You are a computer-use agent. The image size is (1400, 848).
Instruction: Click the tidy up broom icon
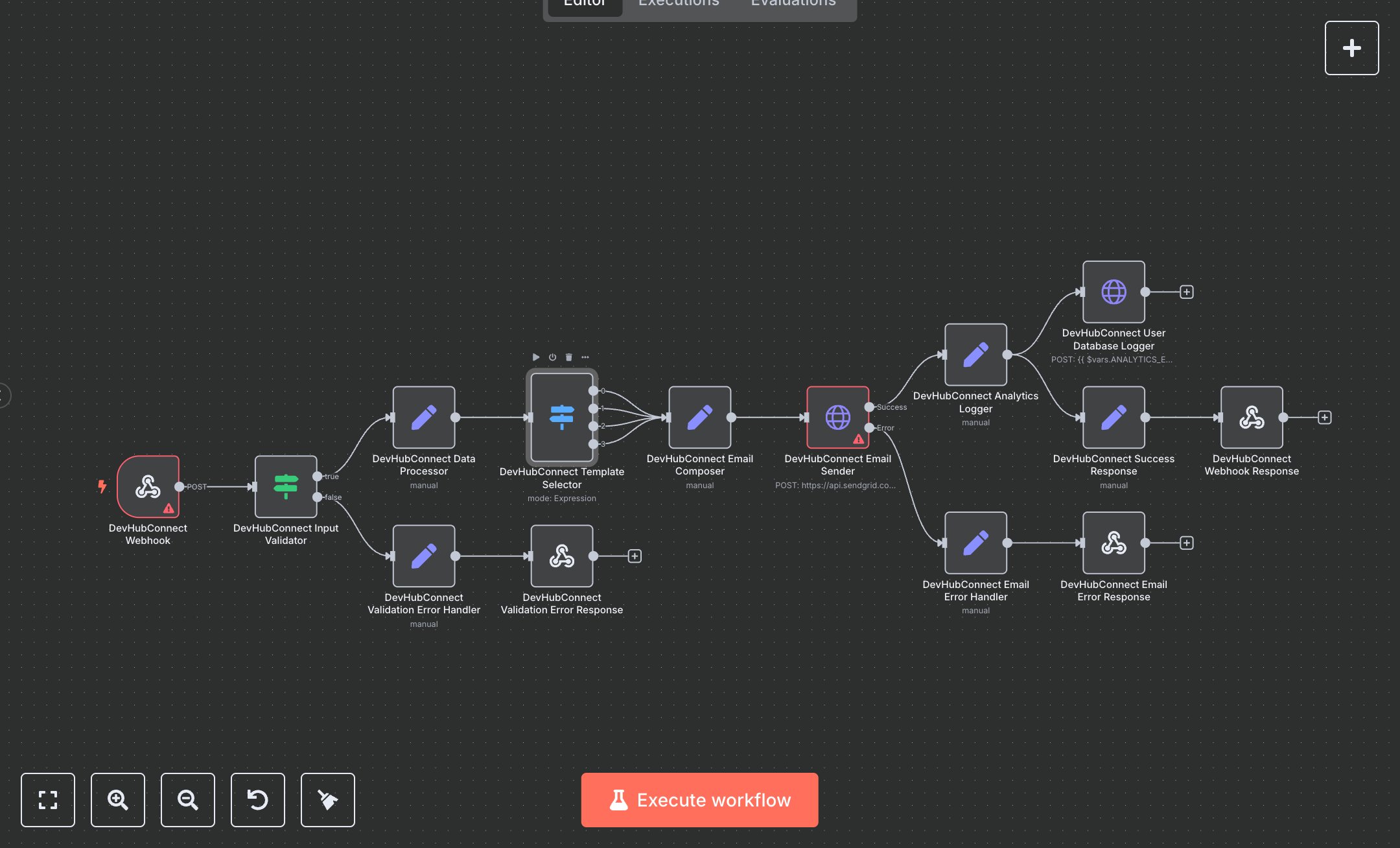[327, 799]
